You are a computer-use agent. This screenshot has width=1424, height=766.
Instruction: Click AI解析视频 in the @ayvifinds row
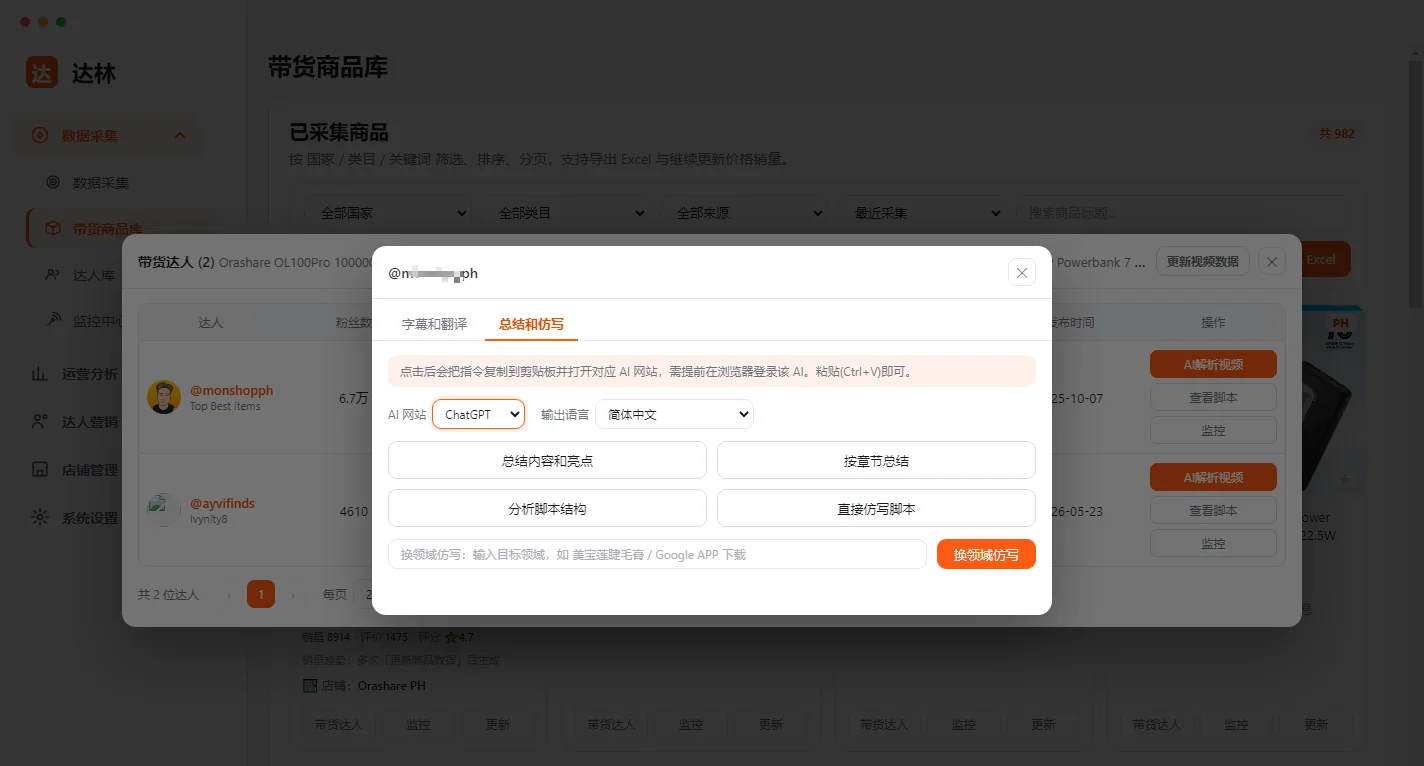1213,477
